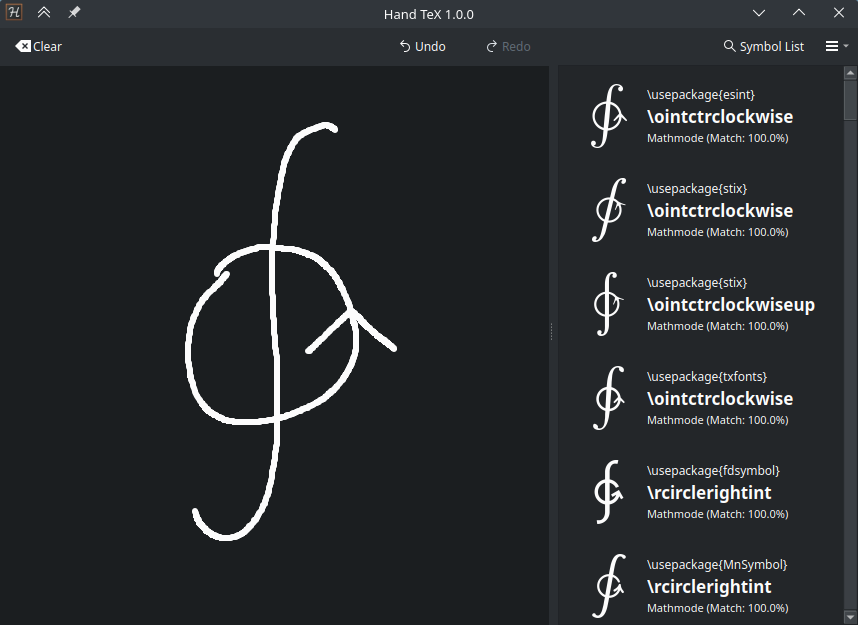Select the MnSymbol \rcirclerightint symbol icon

pos(608,587)
